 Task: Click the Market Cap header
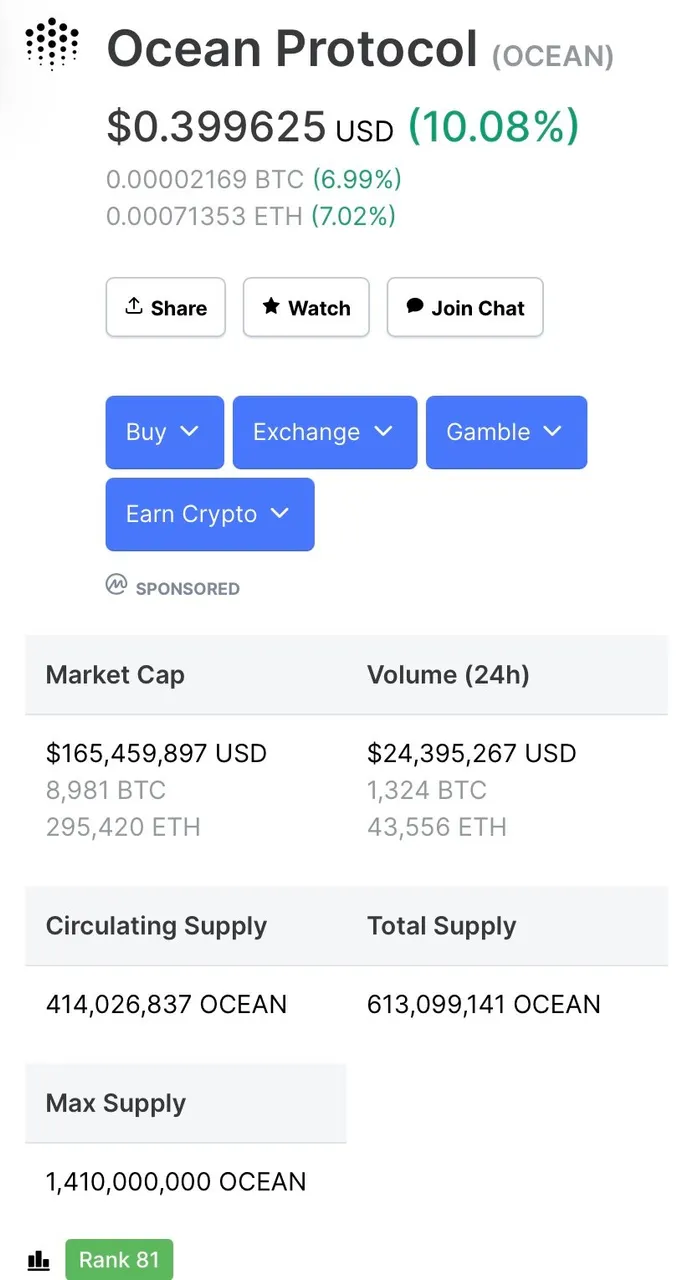coord(115,675)
